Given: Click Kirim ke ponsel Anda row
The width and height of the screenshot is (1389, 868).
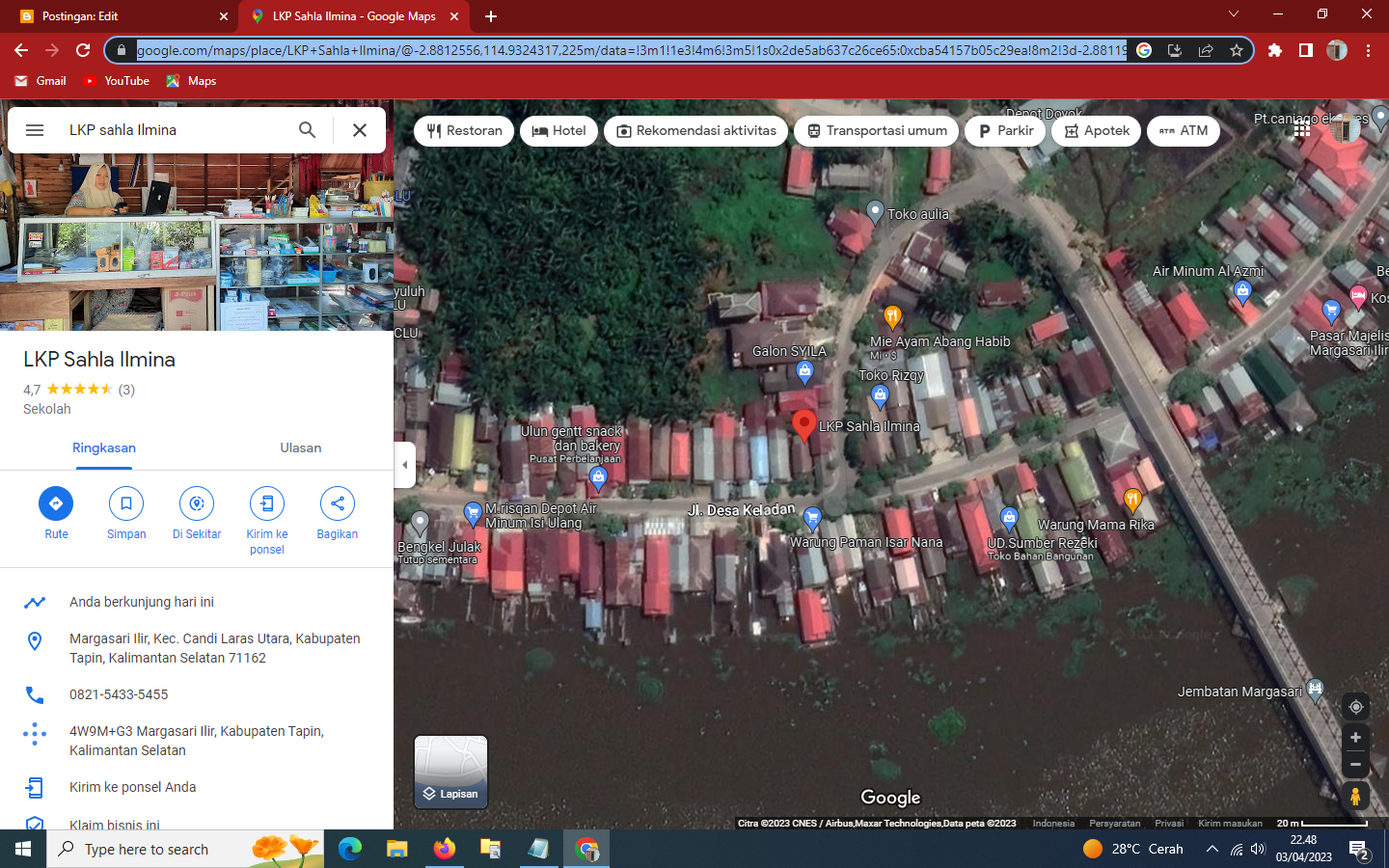Looking at the screenshot, I should click(197, 787).
